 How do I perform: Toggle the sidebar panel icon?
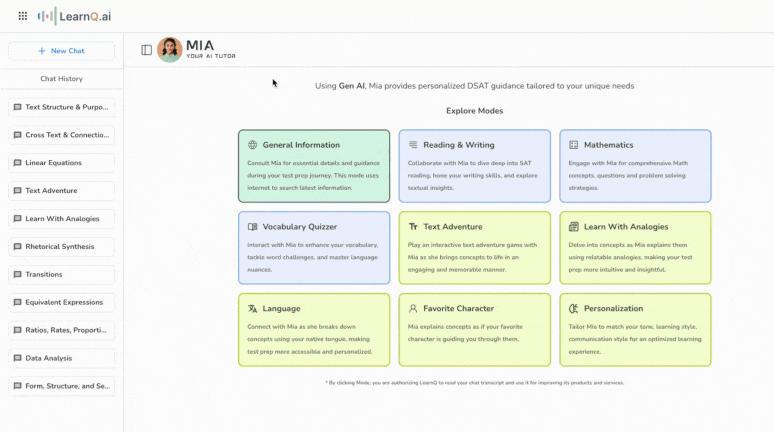147,50
